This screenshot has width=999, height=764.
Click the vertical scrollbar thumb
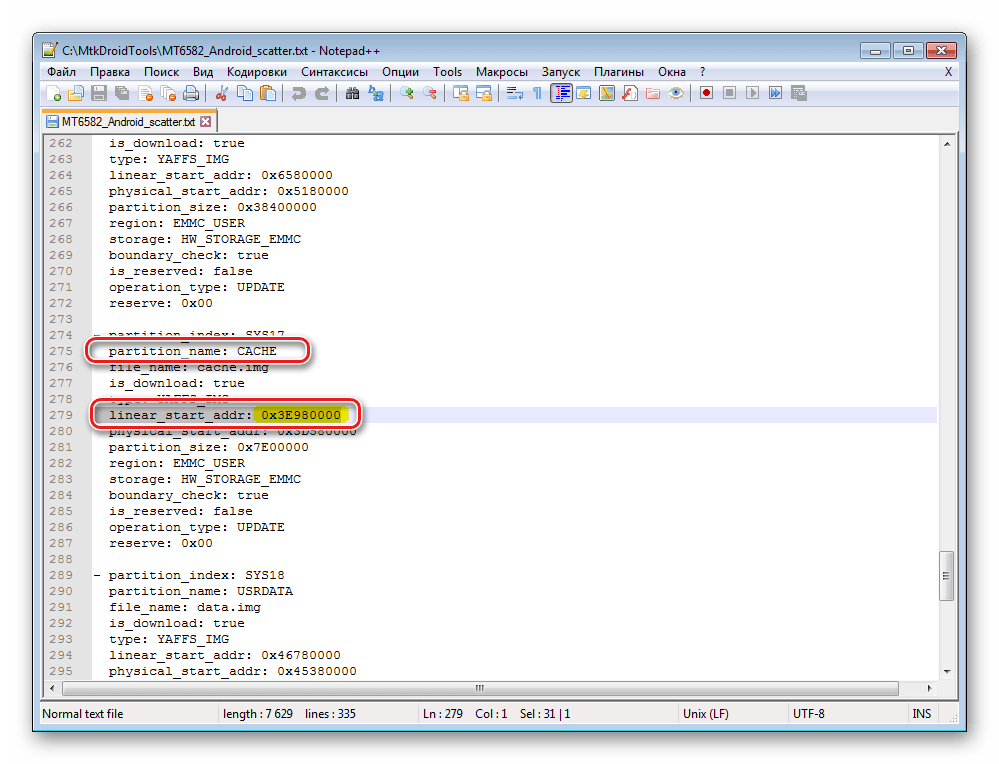[947, 576]
